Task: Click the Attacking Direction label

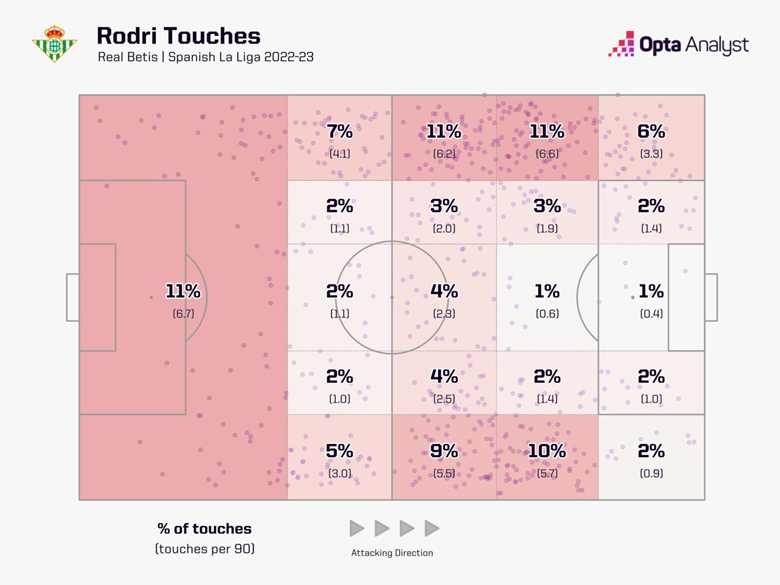Action: (x=392, y=553)
